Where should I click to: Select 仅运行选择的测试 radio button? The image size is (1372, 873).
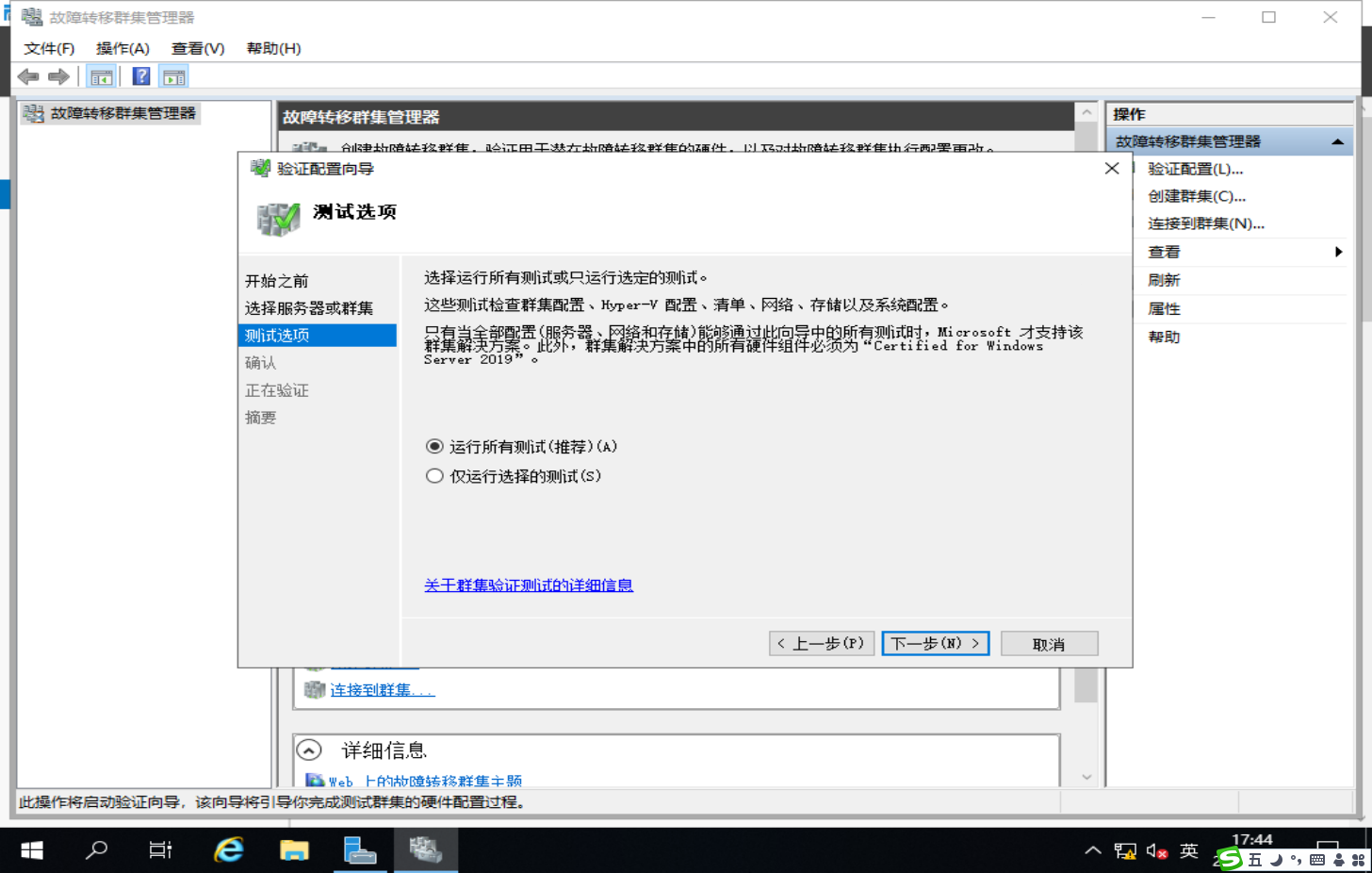click(x=433, y=476)
